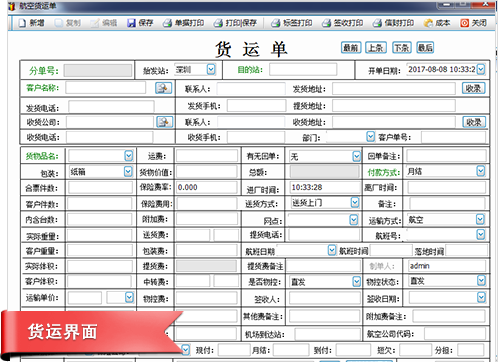The width and height of the screenshot is (498, 362).
Task: Expand the 有无回单 dropdown
Action: (x=357, y=156)
